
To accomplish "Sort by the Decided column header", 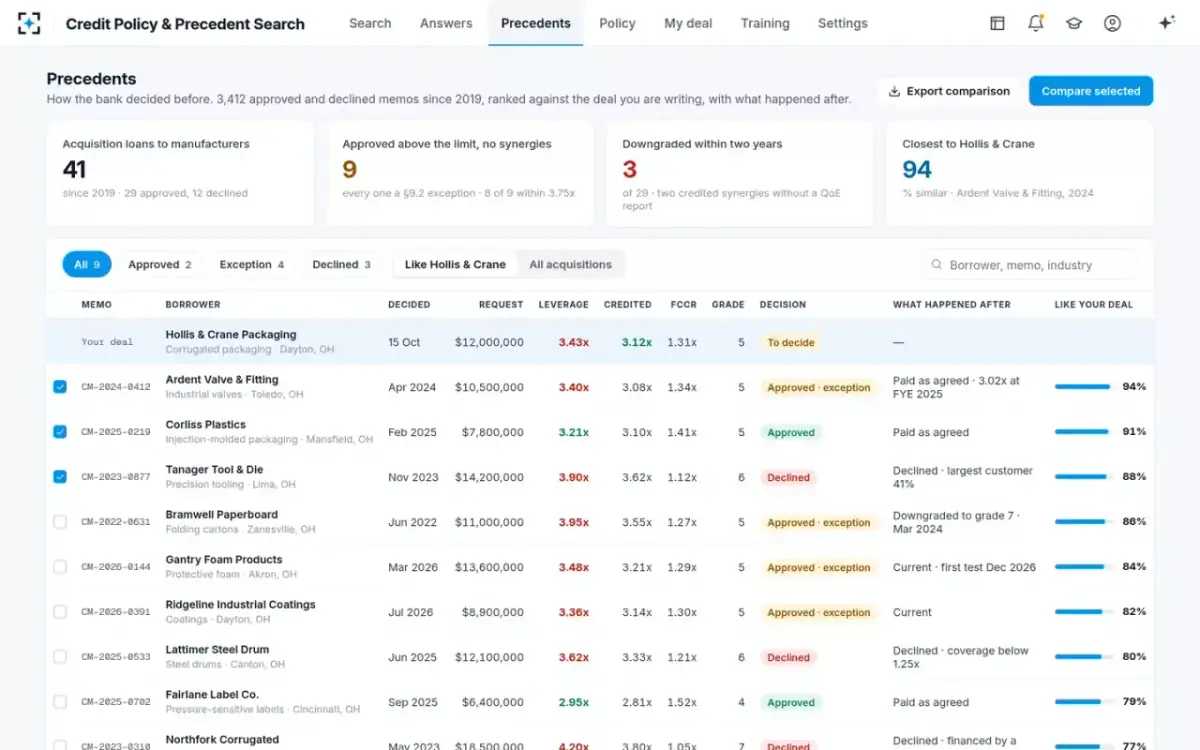I will click(x=409, y=304).
